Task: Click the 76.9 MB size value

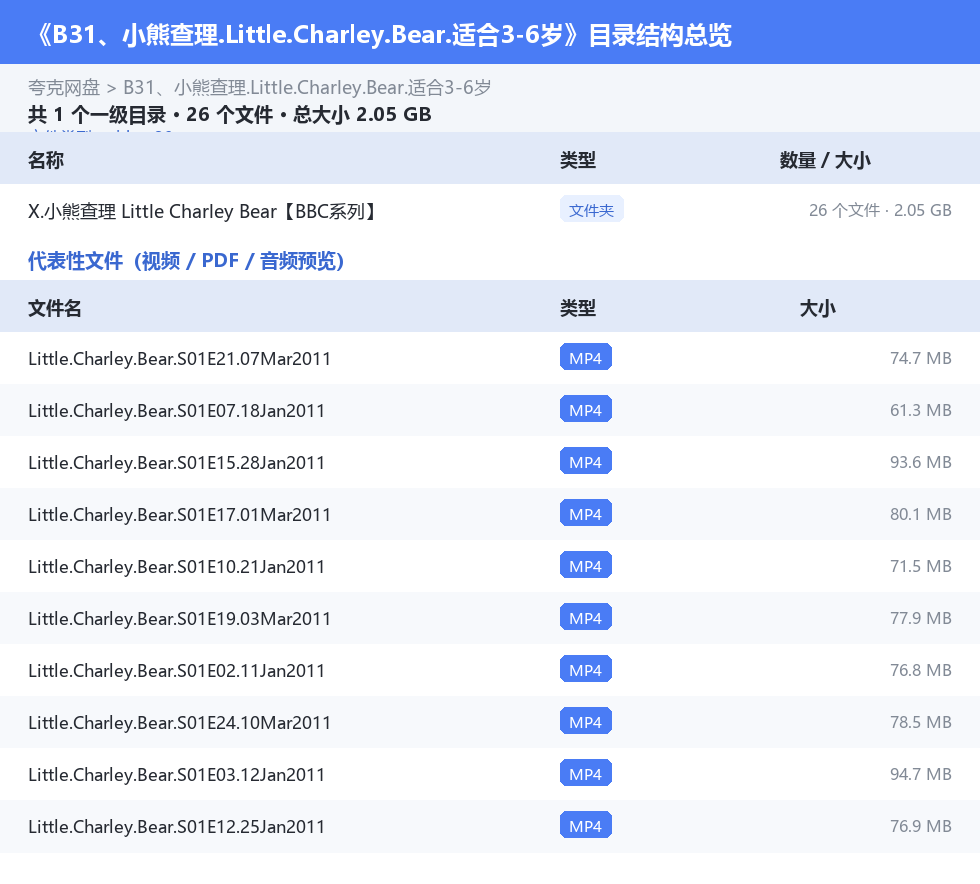Action: (921, 825)
